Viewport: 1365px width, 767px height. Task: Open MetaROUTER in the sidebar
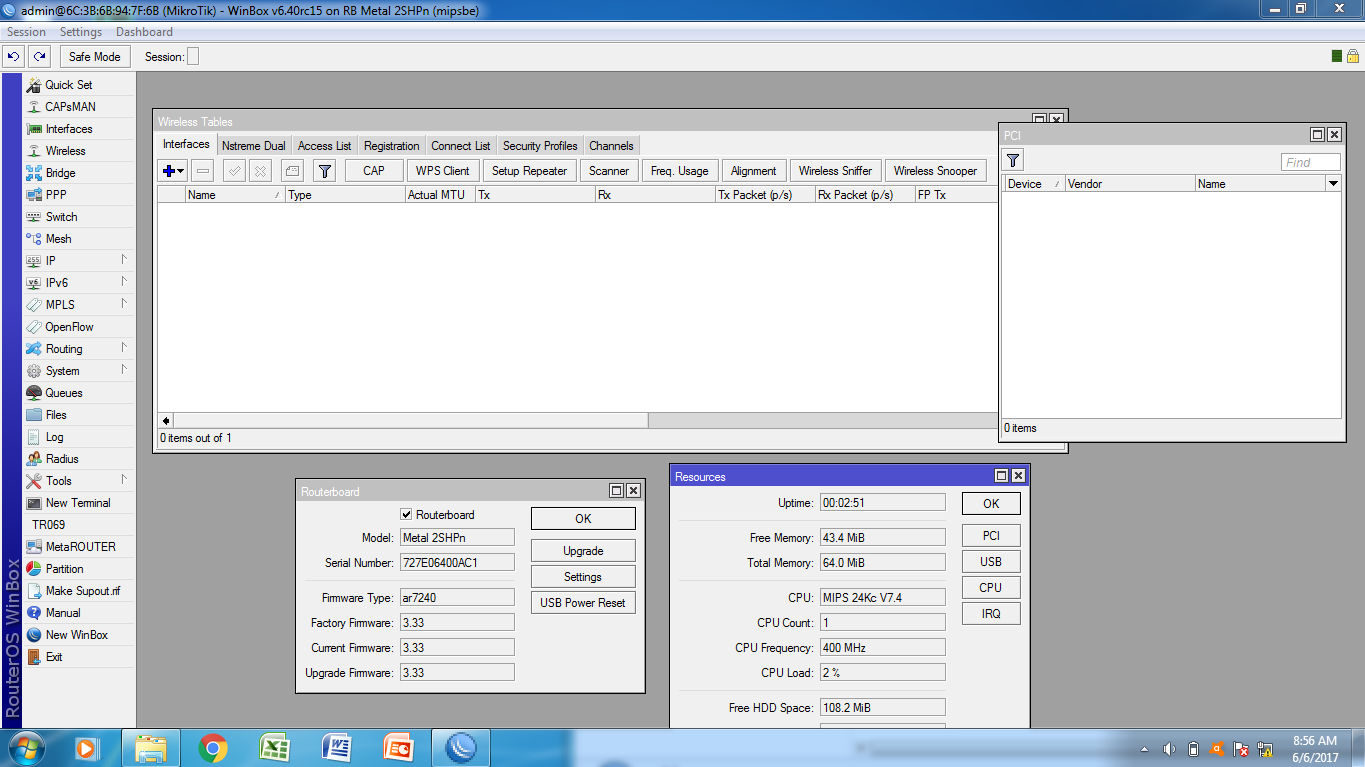(x=79, y=547)
